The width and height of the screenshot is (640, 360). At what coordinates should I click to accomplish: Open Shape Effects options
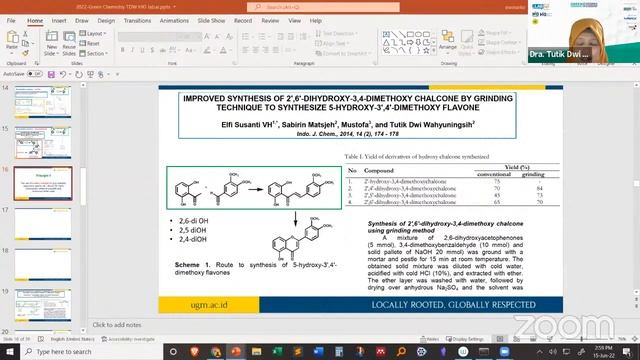coord(499,52)
